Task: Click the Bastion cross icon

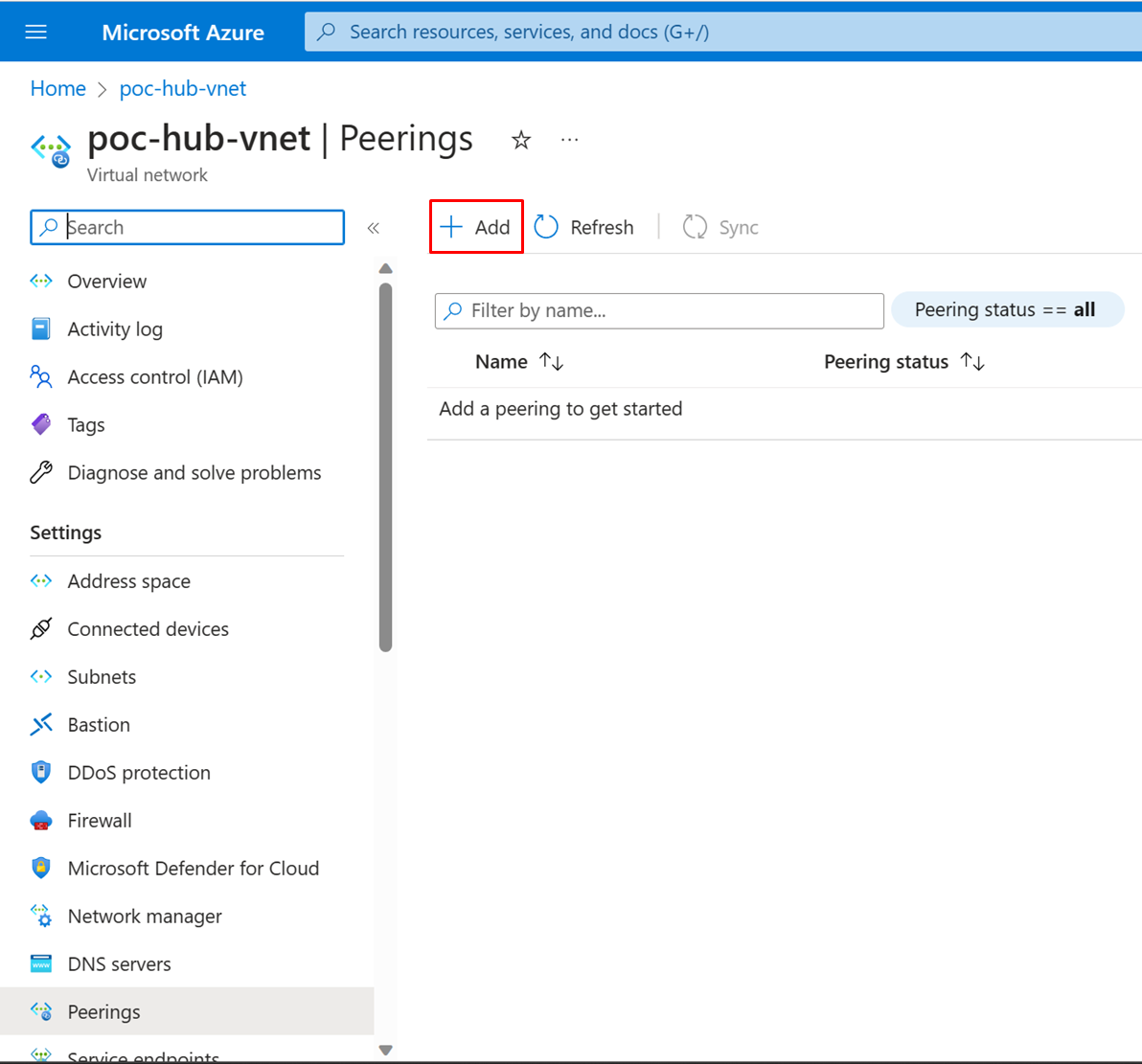Action: 41,725
